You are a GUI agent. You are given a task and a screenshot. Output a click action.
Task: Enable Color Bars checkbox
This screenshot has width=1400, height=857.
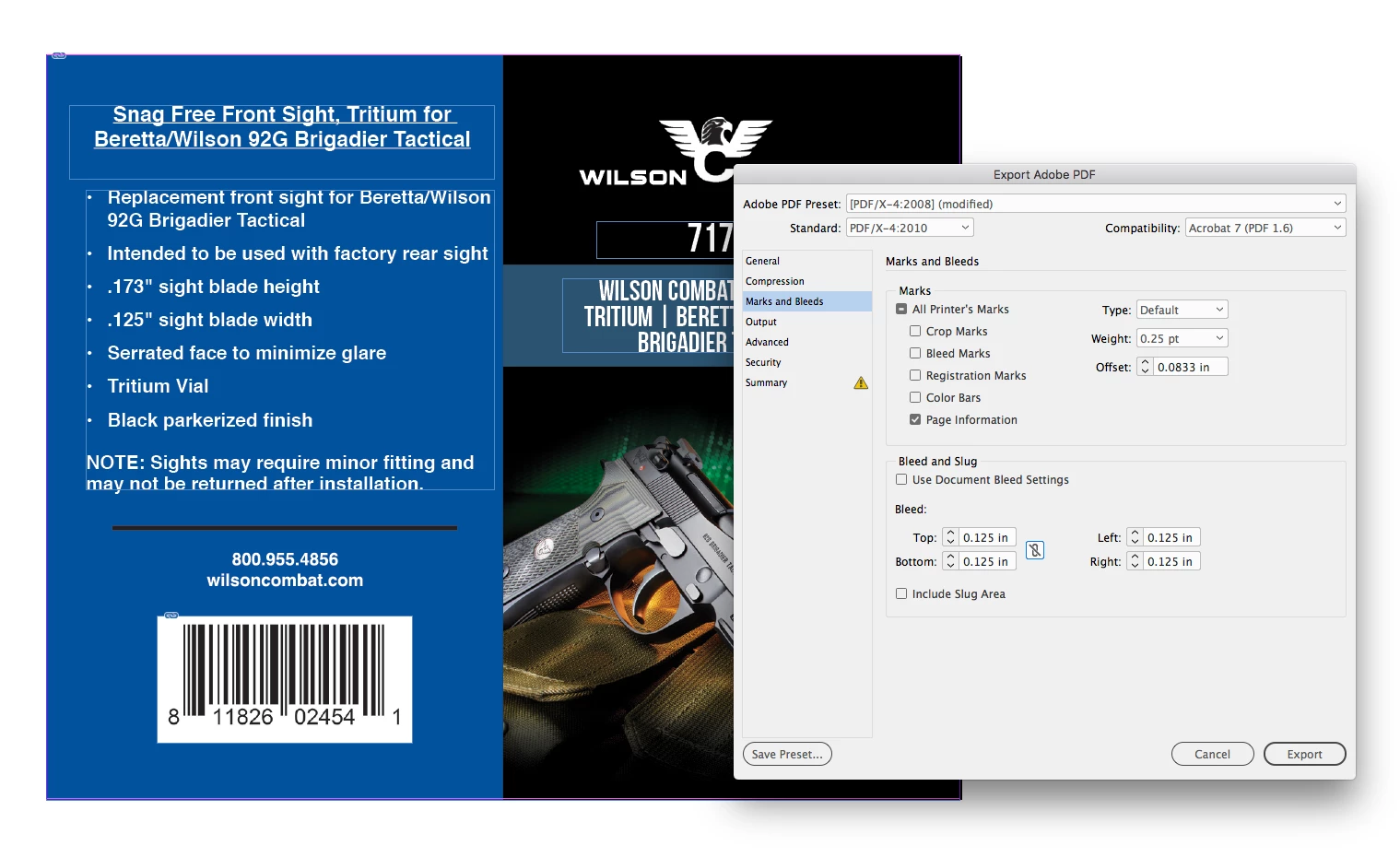click(x=915, y=398)
